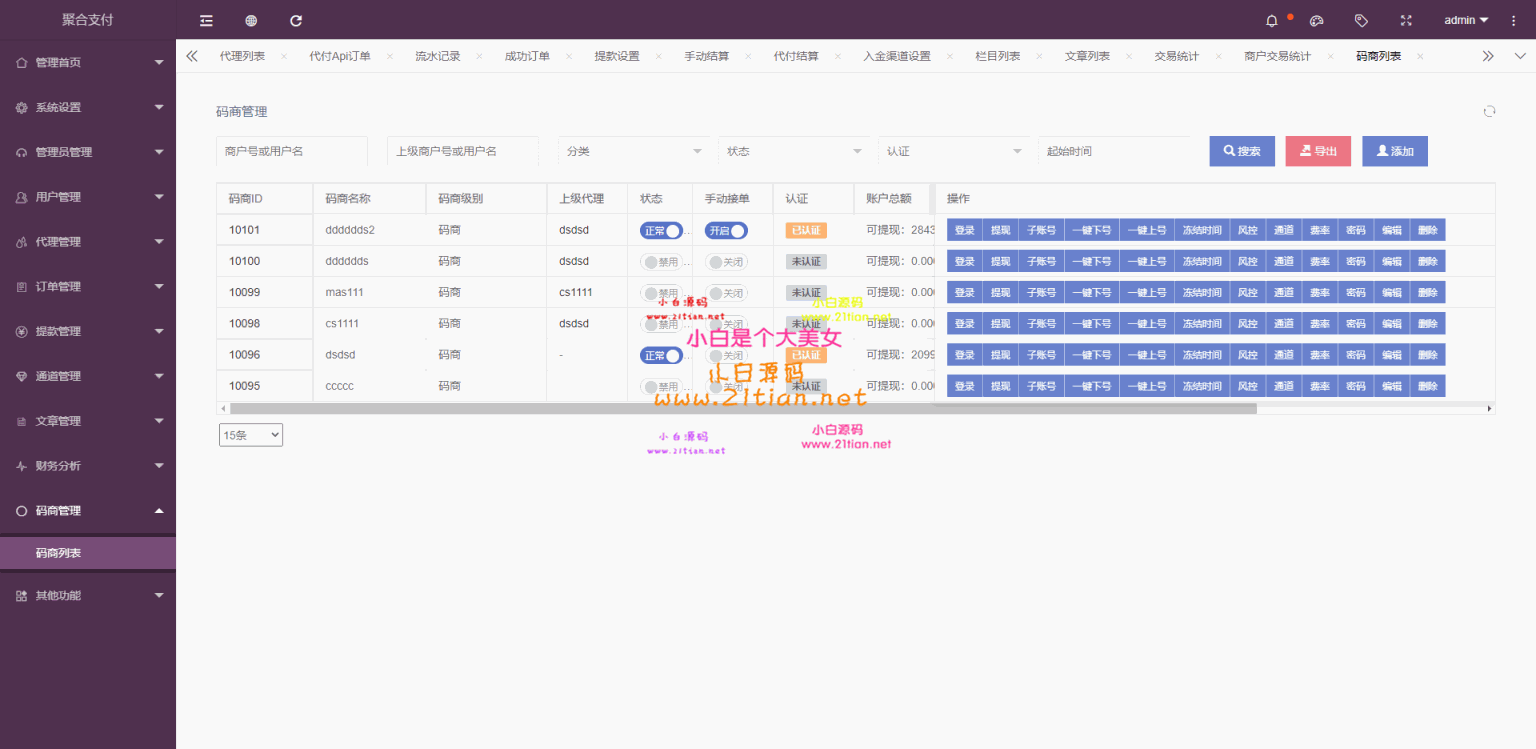Viewport: 1536px width, 749px height.
Task: Close the 代付Api订单 tab
Action: click(390, 56)
